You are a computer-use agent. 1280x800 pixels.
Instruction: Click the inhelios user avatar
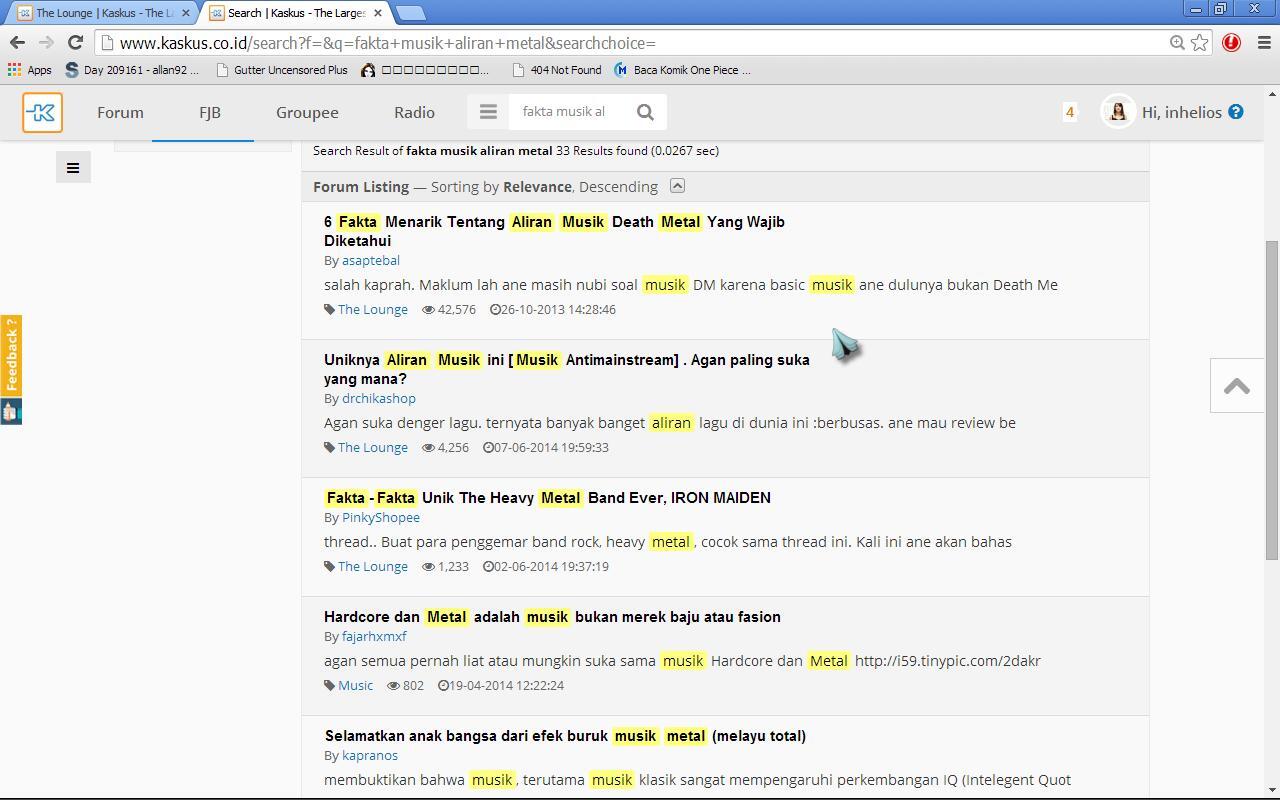tap(1118, 112)
